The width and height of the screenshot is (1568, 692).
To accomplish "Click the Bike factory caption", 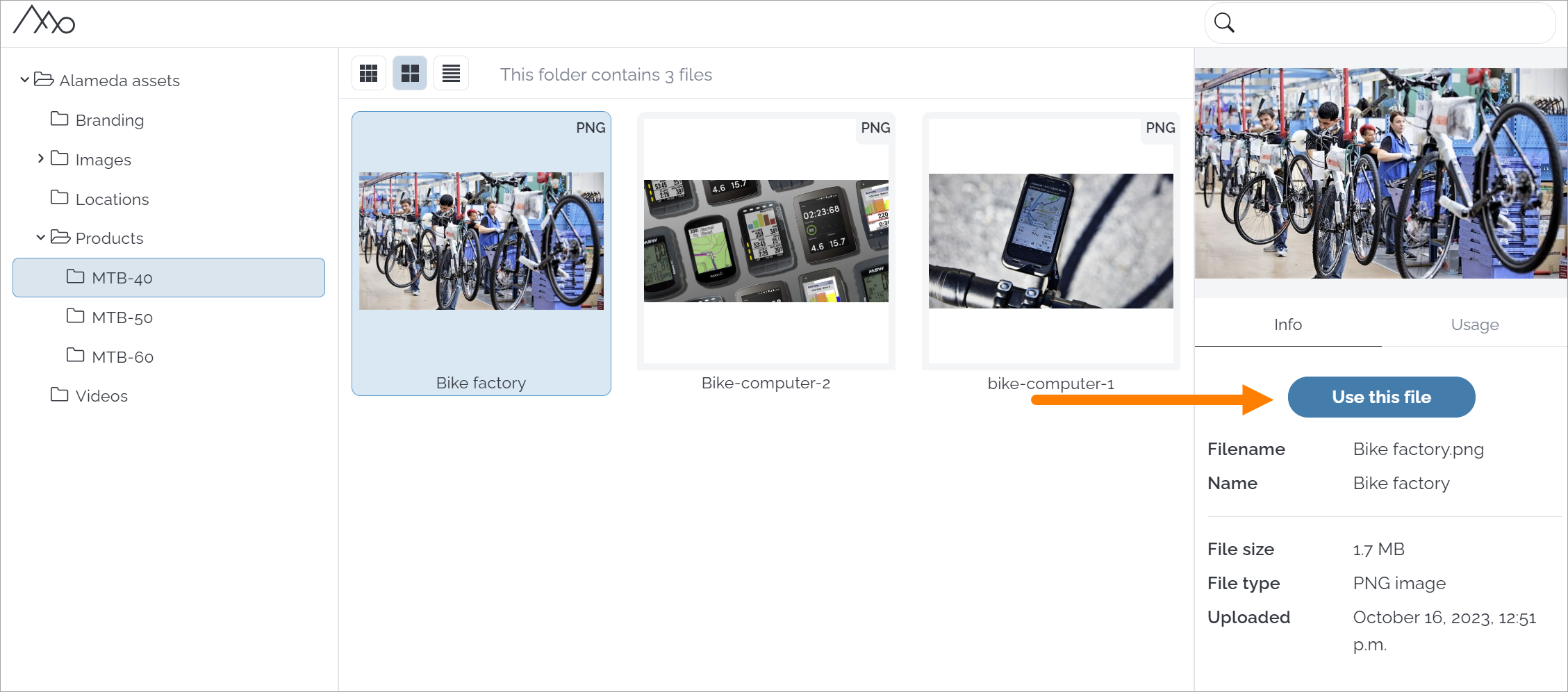I will click(x=481, y=383).
